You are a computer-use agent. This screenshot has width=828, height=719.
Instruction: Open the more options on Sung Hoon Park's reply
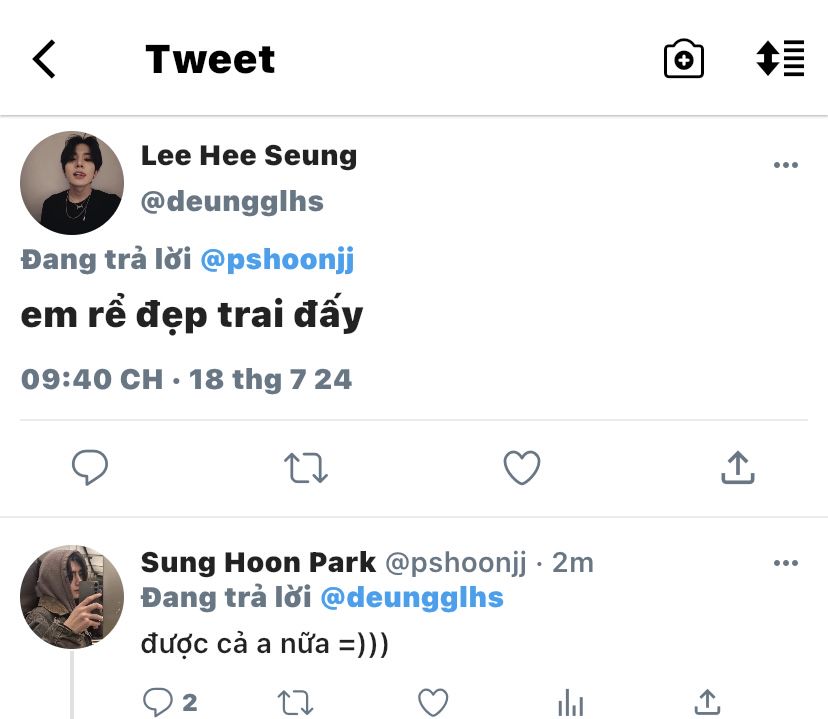(786, 563)
